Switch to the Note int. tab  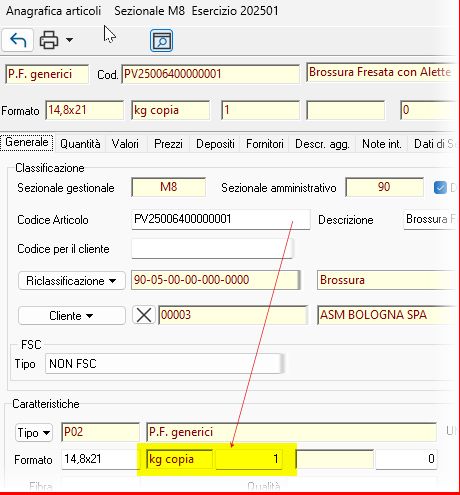click(382, 144)
